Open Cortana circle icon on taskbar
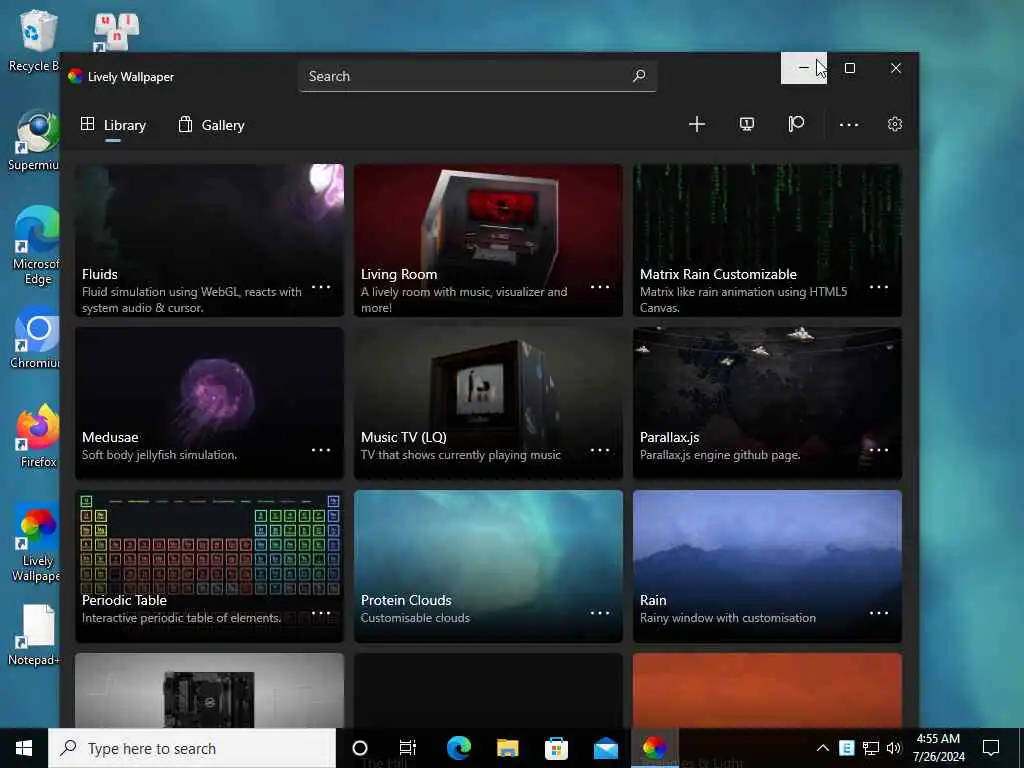The width and height of the screenshot is (1024, 768). click(x=360, y=748)
